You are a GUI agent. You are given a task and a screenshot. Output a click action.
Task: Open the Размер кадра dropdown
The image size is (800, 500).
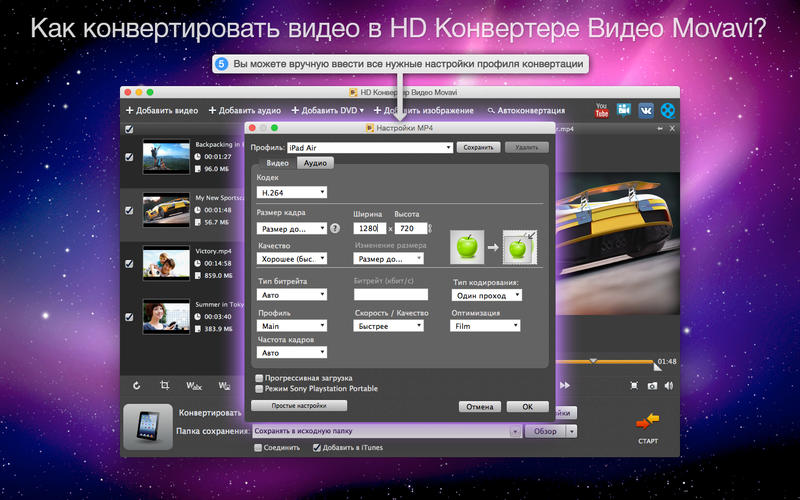(x=292, y=229)
